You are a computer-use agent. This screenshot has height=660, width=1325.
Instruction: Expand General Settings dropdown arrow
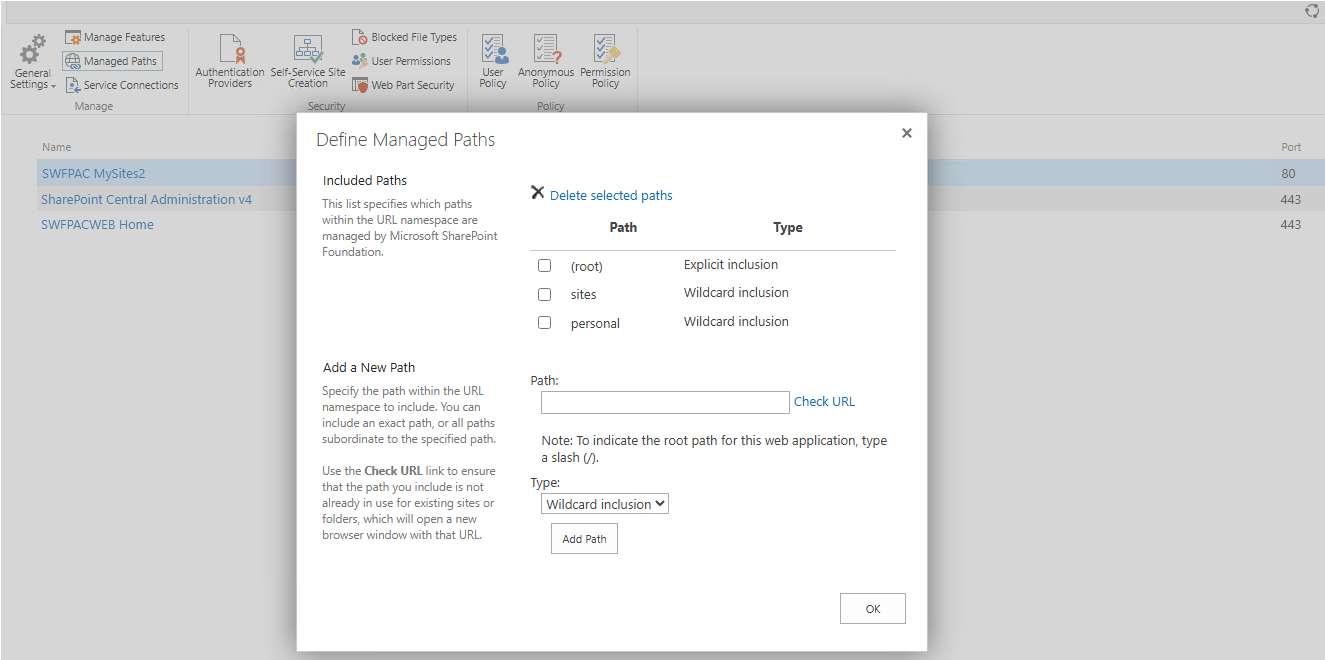pos(53,86)
